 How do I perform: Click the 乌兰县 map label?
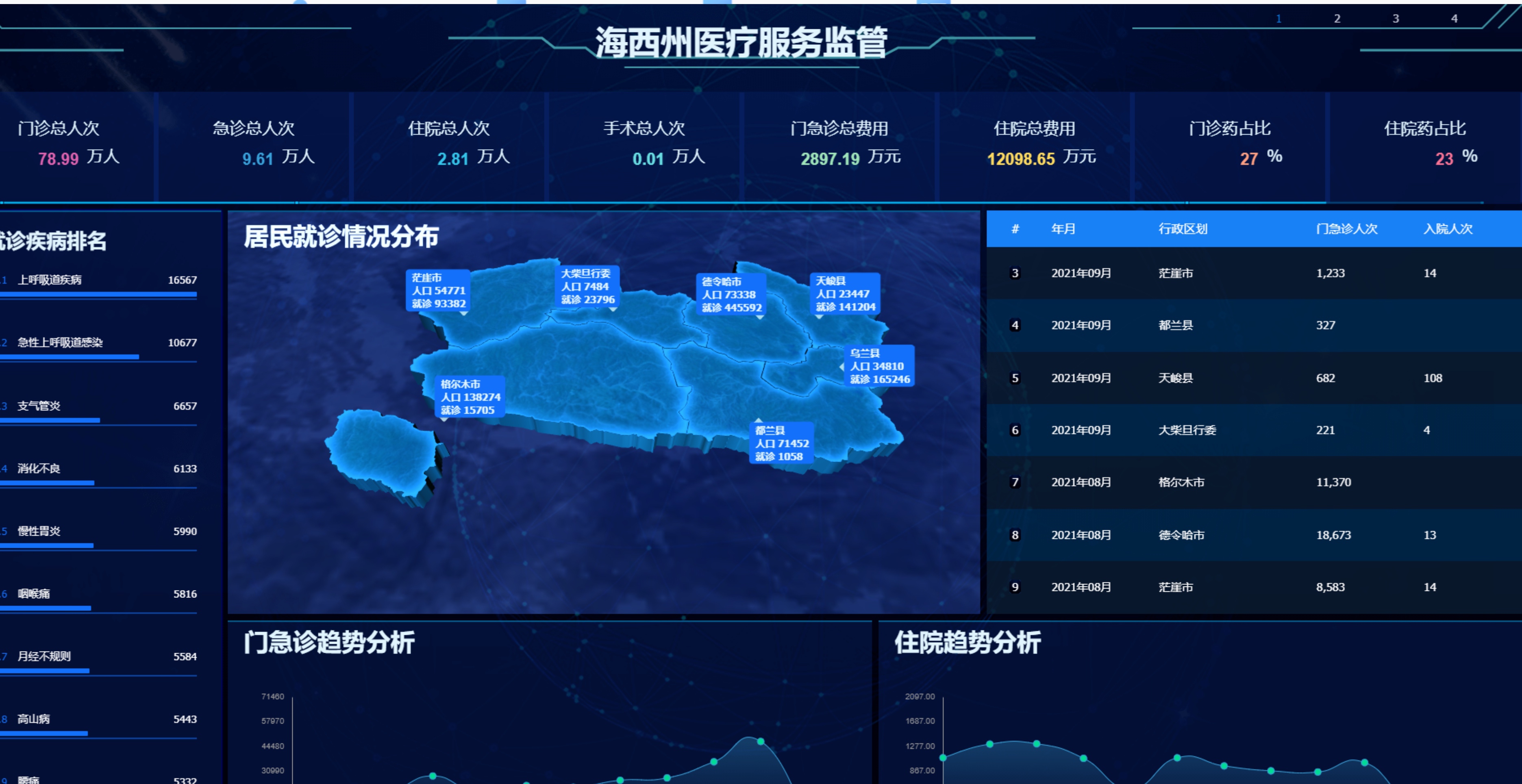879,366
